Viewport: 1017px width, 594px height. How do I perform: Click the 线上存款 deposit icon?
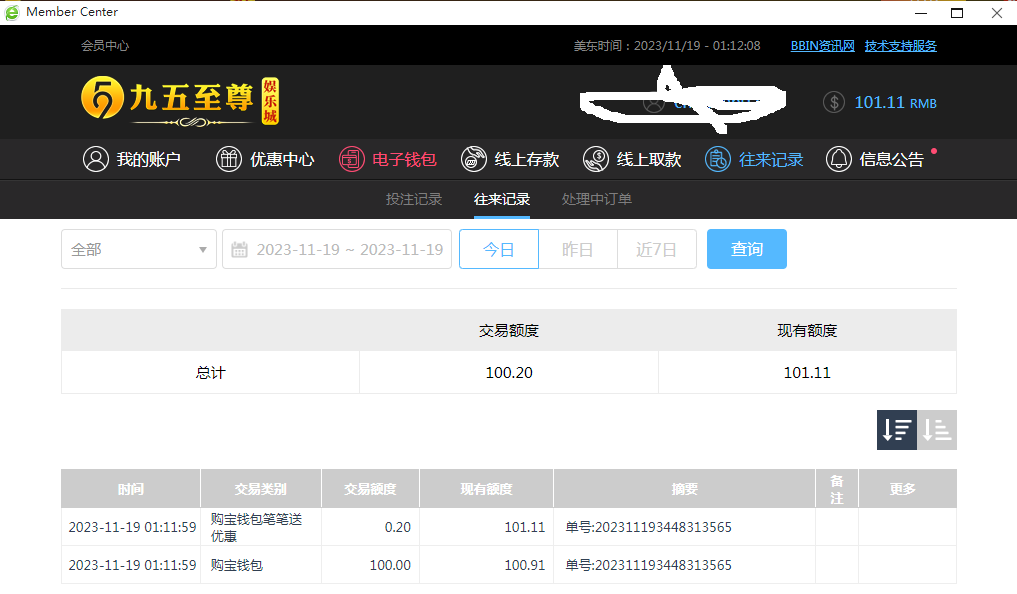(x=473, y=159)
